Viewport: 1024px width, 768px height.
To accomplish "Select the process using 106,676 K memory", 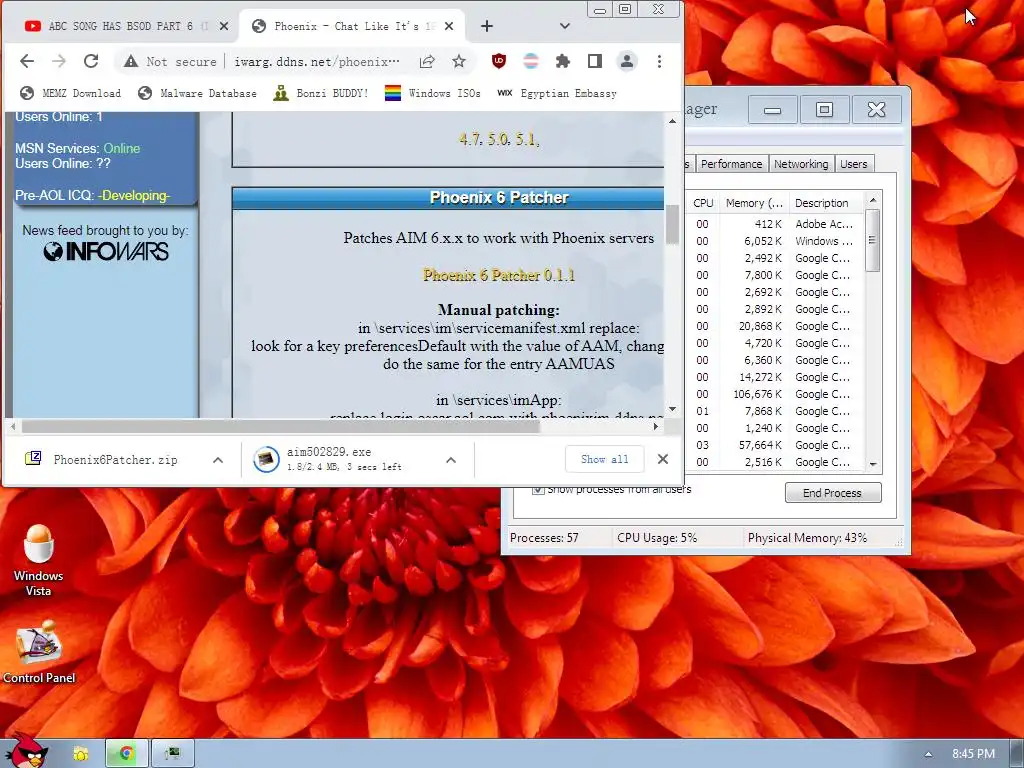I will click(776, 394).
